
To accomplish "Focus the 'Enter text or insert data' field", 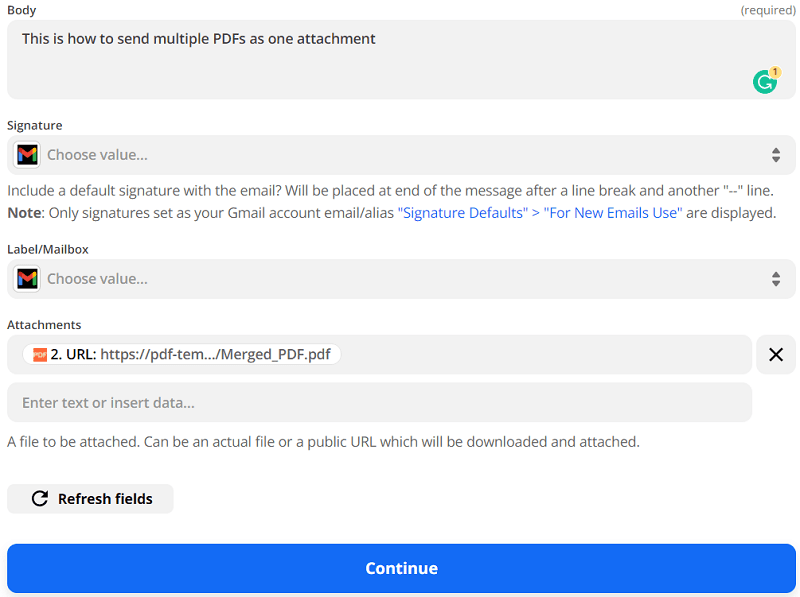I will (x=379, y=403).
